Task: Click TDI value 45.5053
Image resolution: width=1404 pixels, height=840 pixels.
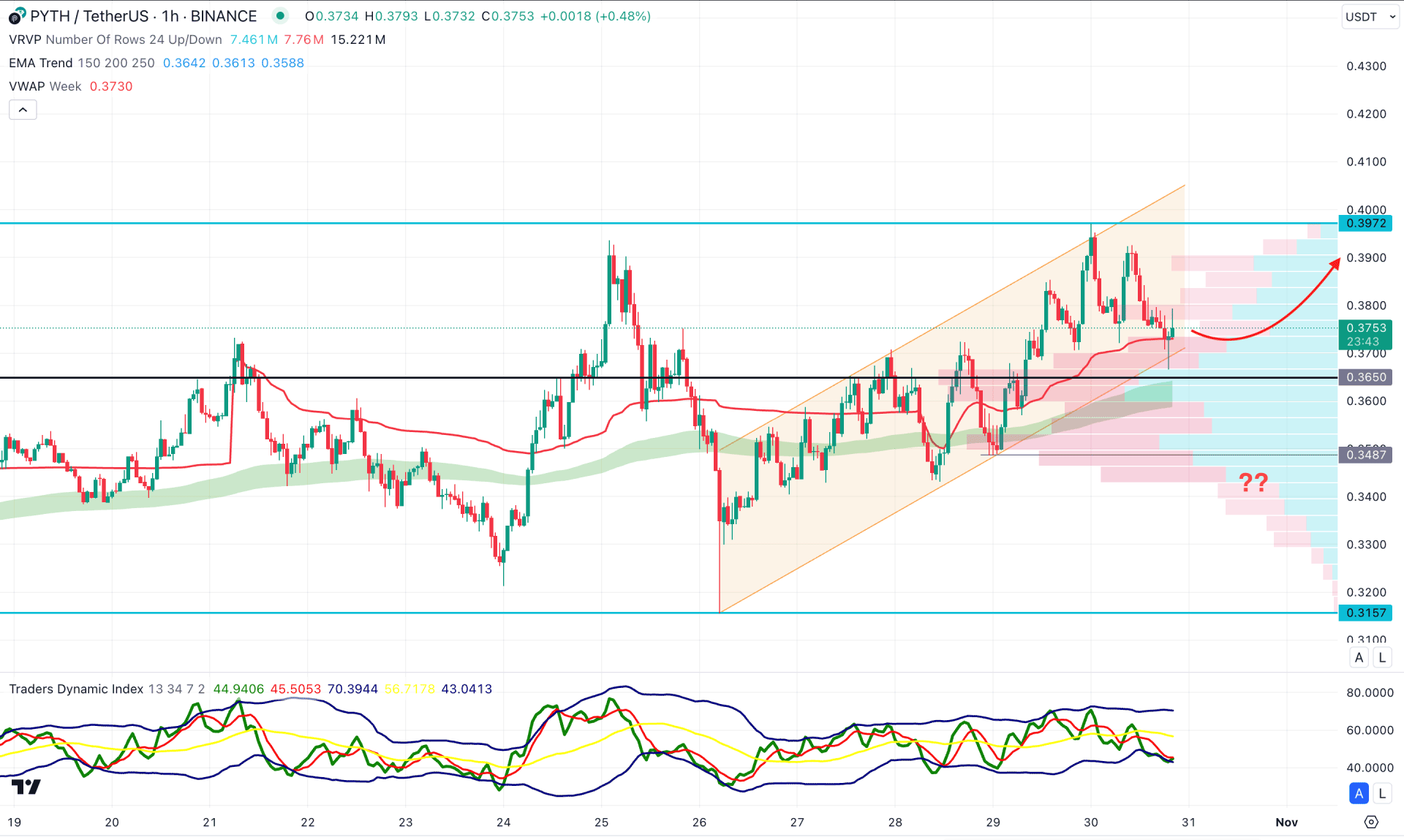Action: (295, 689)
